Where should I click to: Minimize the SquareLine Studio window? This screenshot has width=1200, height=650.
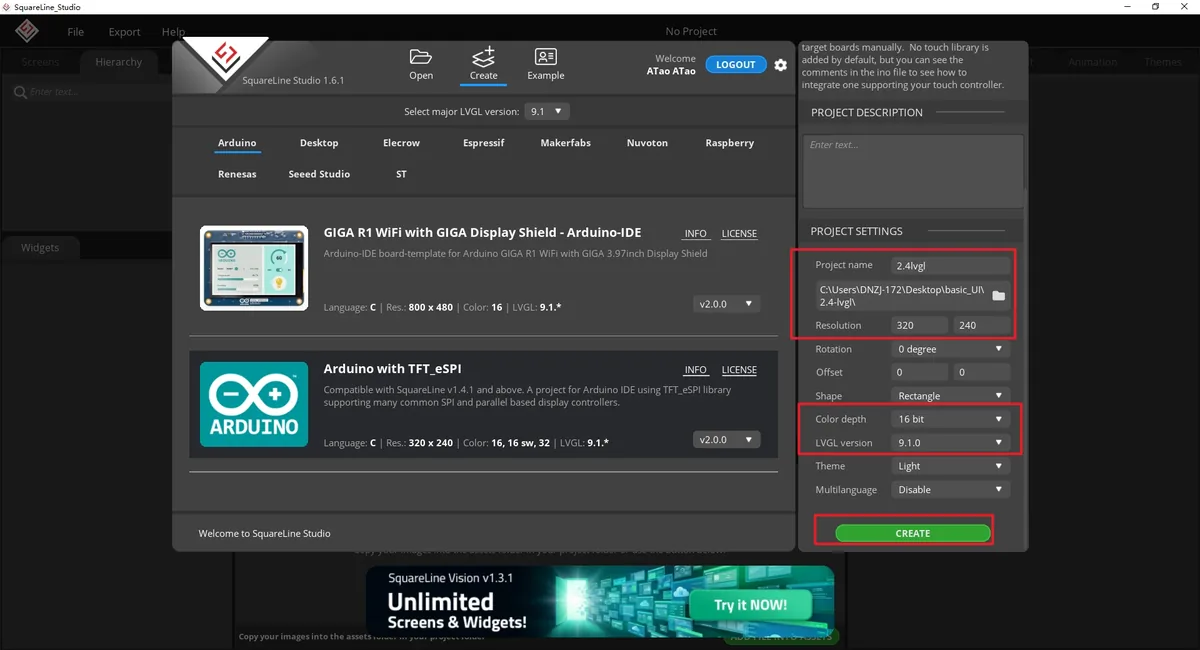tap(1127, 6)
